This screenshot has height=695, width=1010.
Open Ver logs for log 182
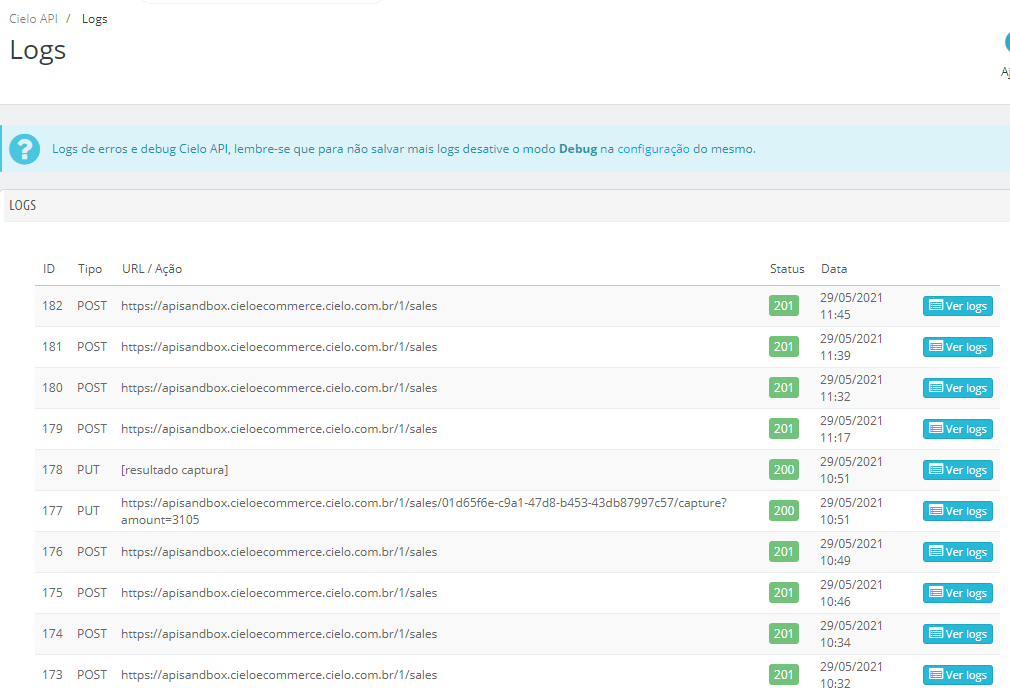pyautogui.click(x=957, y=306)
